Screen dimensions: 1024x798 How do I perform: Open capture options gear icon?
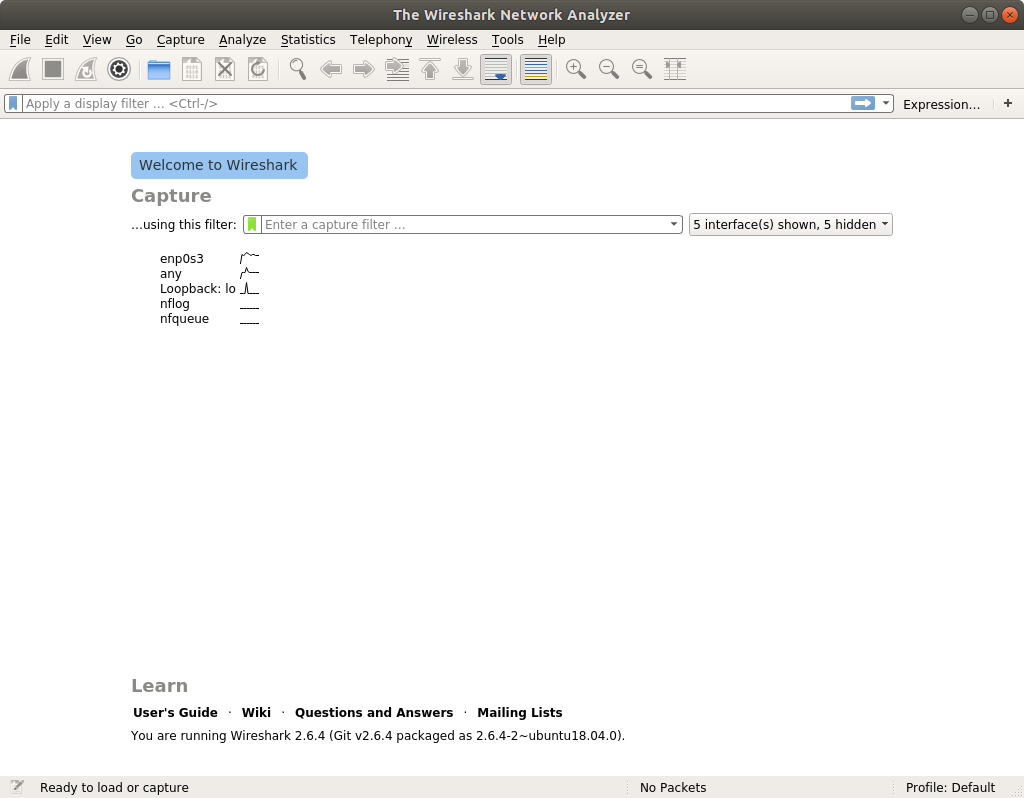(119, 69)
